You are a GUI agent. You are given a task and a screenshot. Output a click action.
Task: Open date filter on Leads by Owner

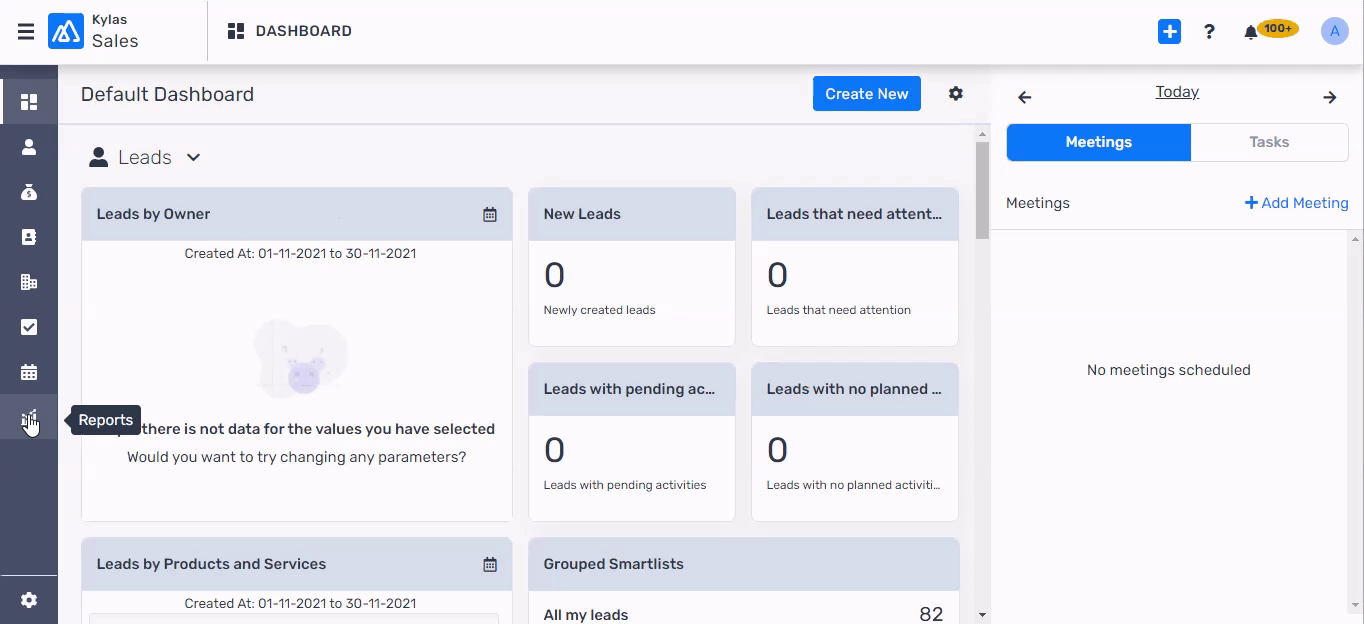[490, 214]
